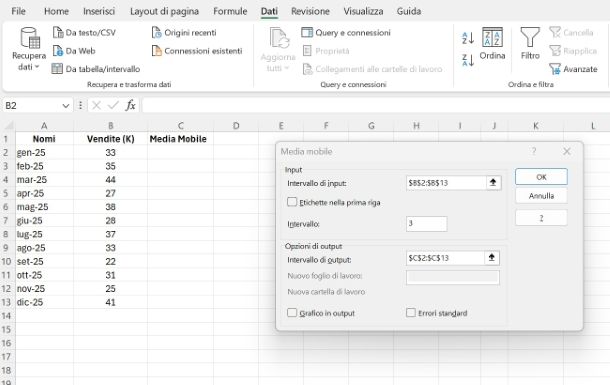Viewport: 610px width, 385px height.
Task: Open the dimmed Proprietà command
Action: [x=326, y=51]
